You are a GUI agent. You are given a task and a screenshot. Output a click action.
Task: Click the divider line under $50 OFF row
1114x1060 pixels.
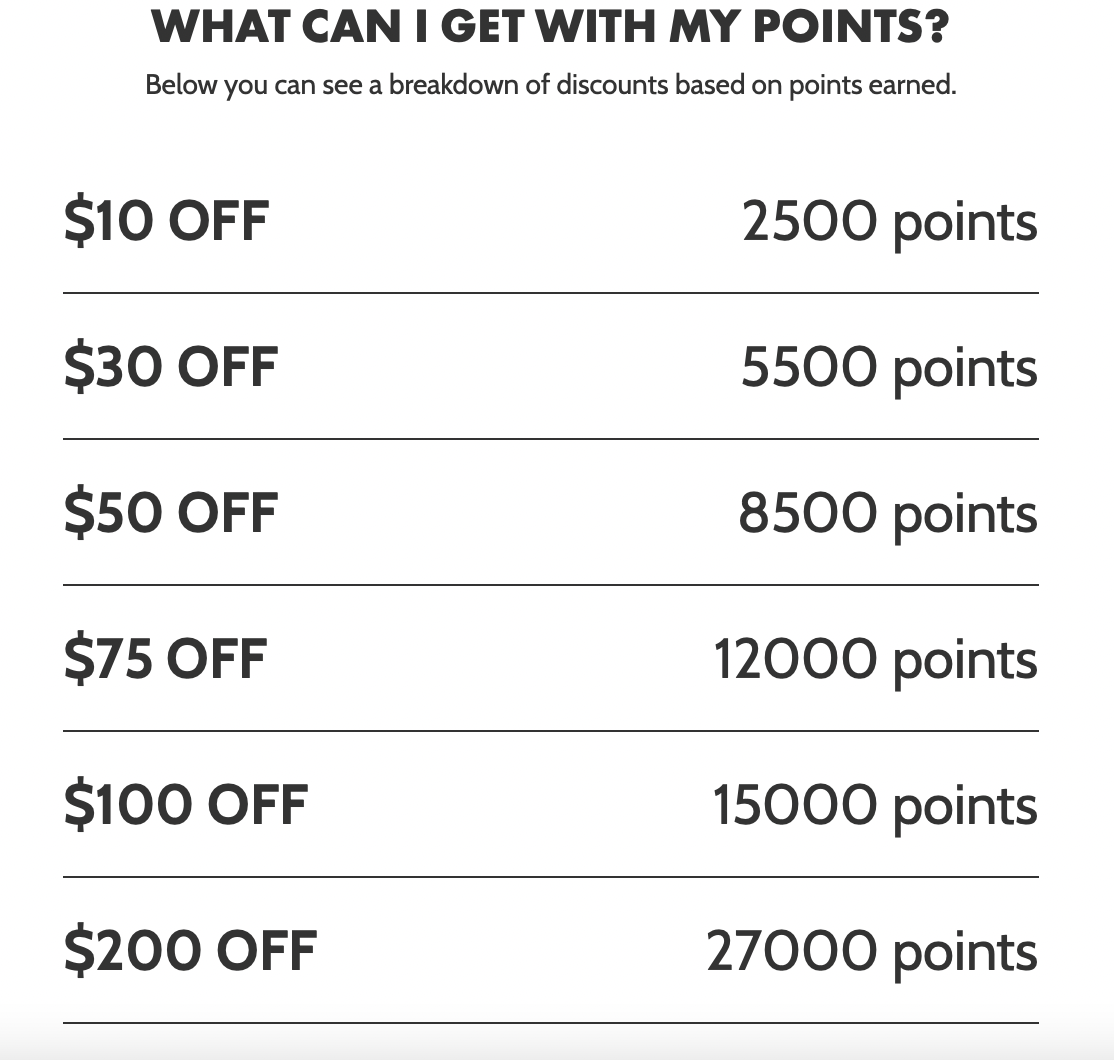(550, 585)
